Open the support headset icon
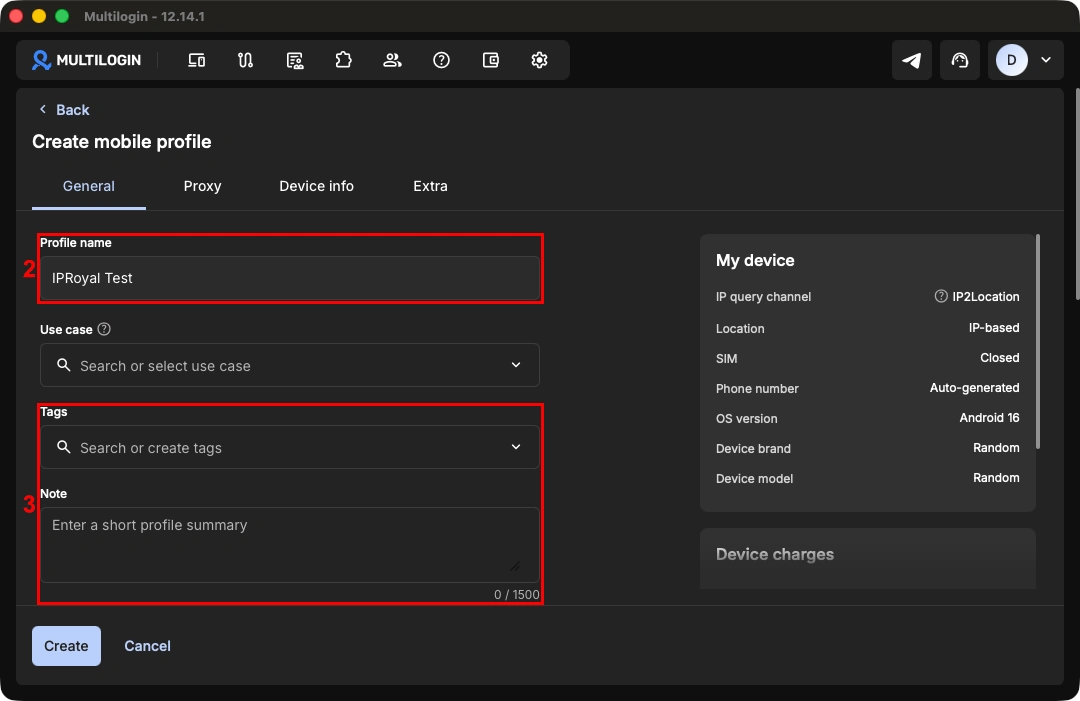This screenshot has width=1080, height=701. coord(959,60)
